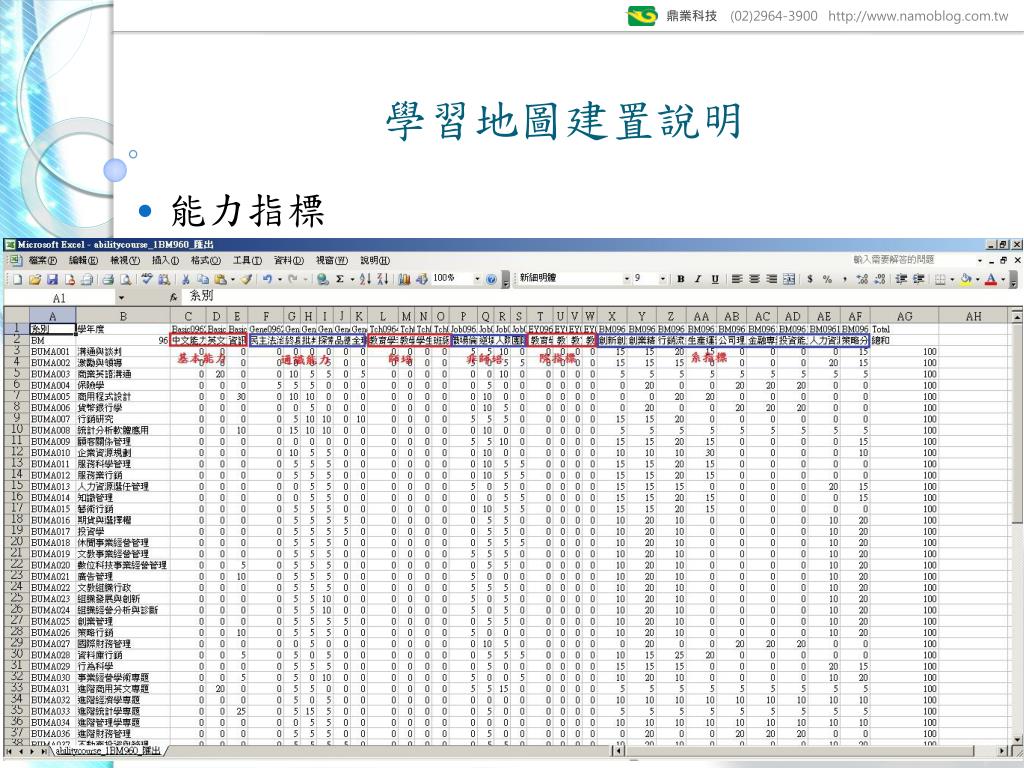This screenshot has width=1024, height=768.
Task: Click the Insert Function fx icon
Action: click(x=174, y=297)
